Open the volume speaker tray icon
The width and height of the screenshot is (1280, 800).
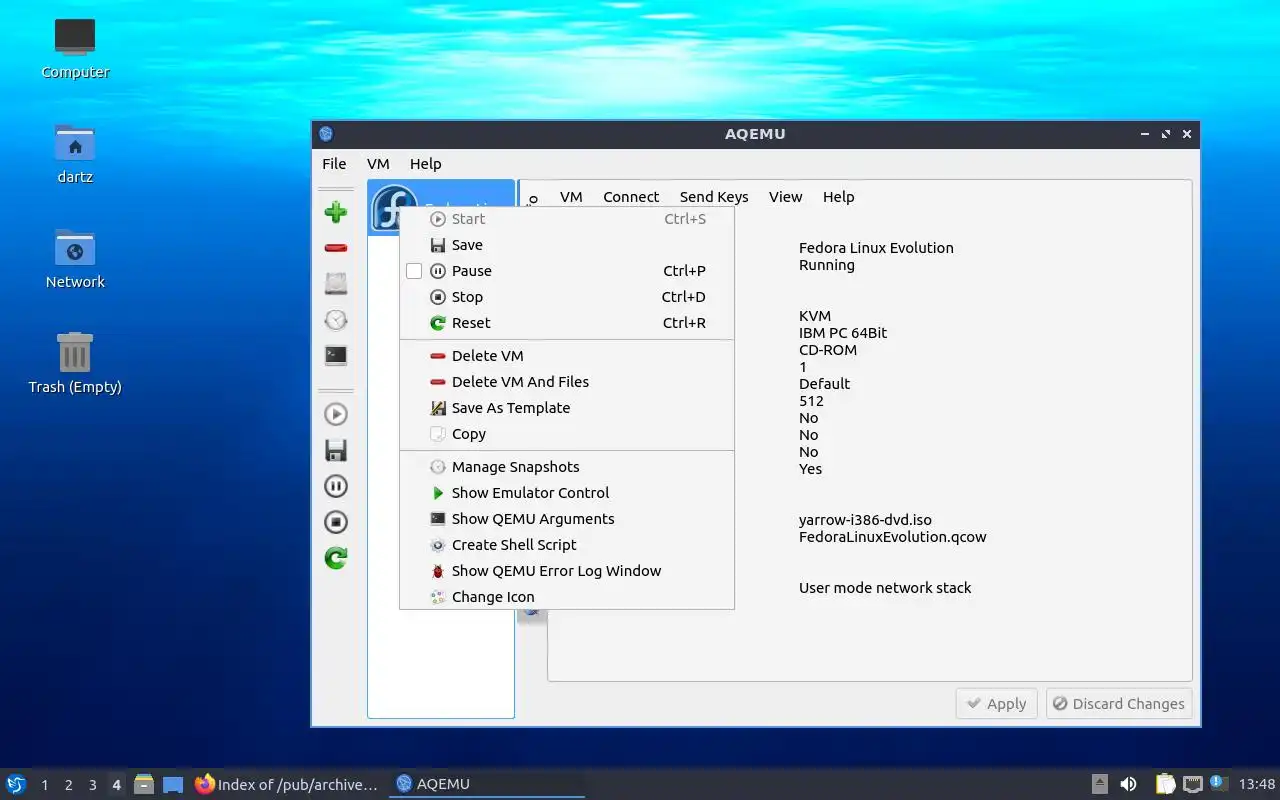(1128, 784)
